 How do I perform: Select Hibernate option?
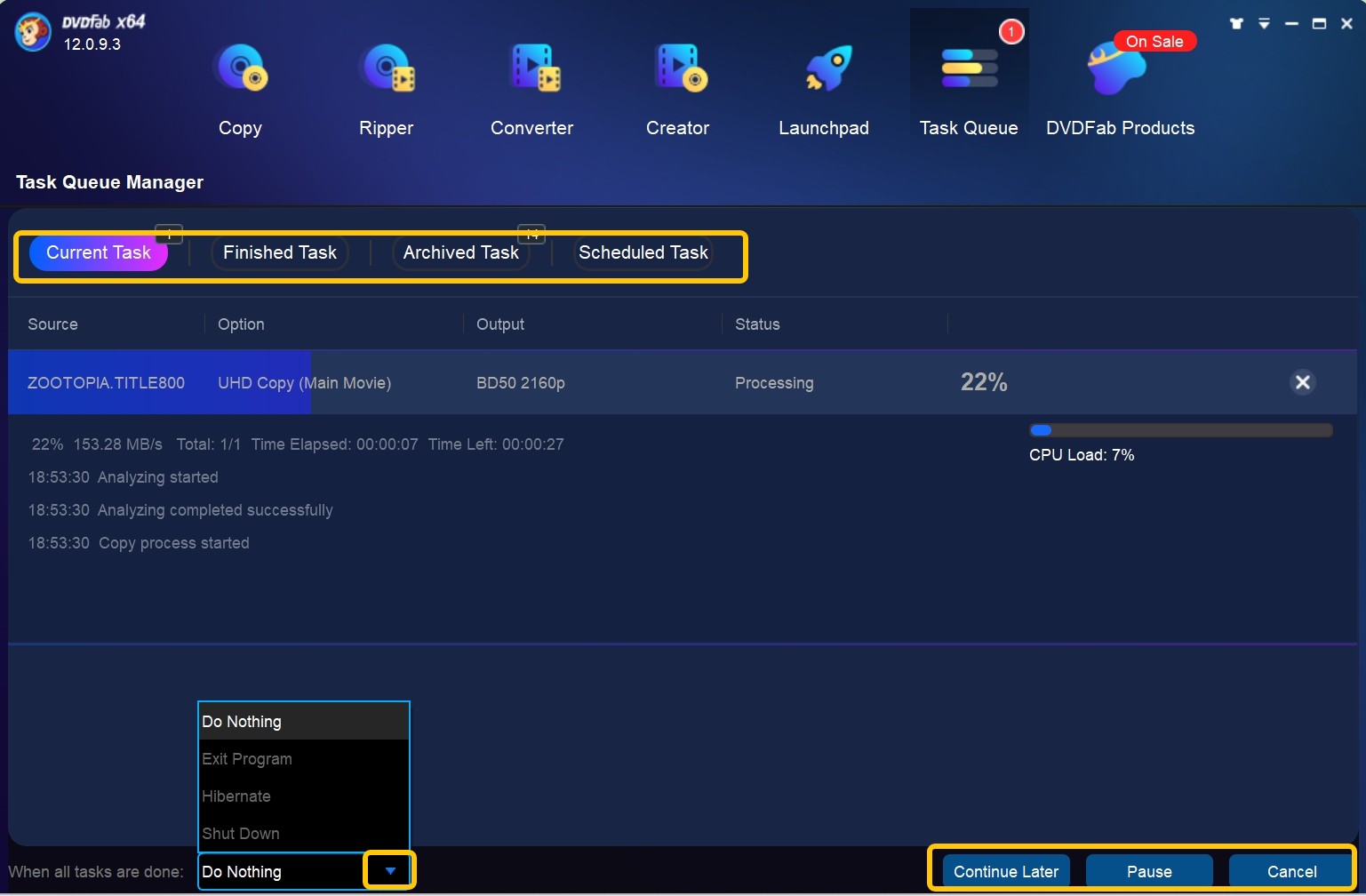(303, 796)
